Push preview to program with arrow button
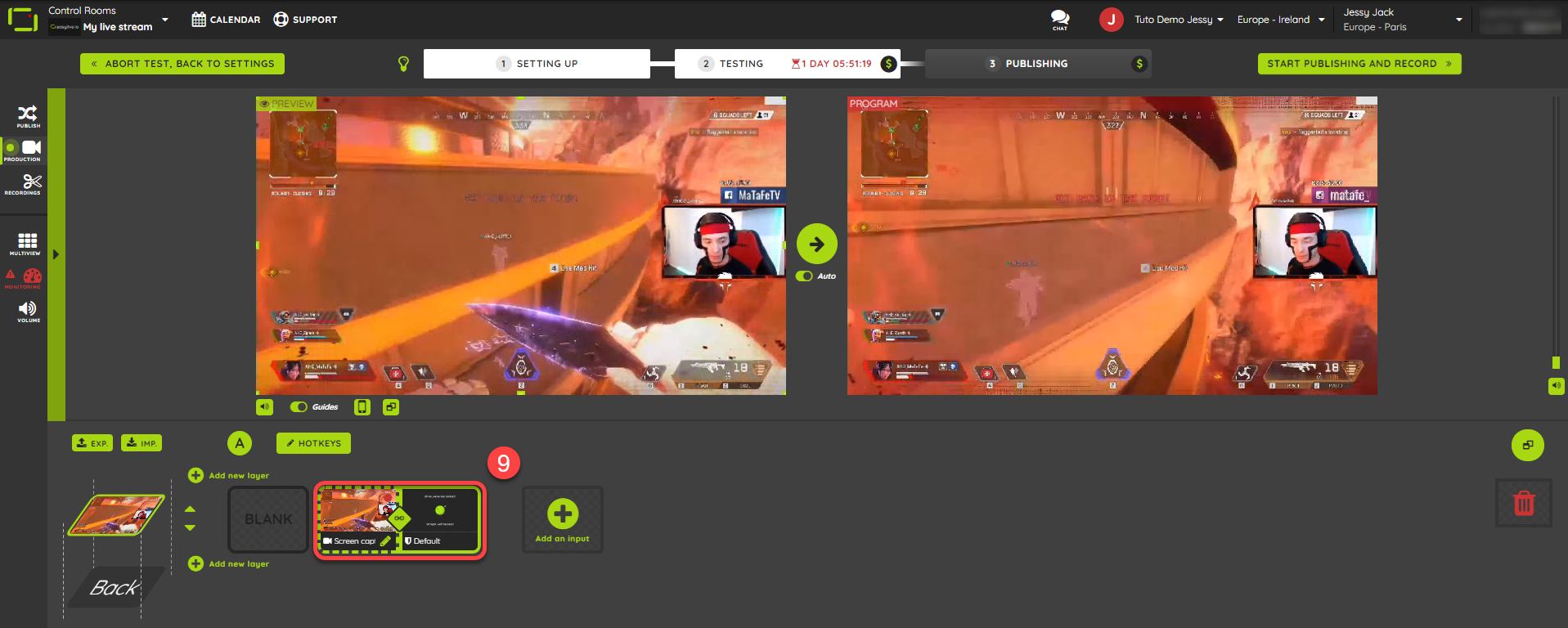Image resolution: width=1568 pixels, height=628 pixels. point(816,244)
